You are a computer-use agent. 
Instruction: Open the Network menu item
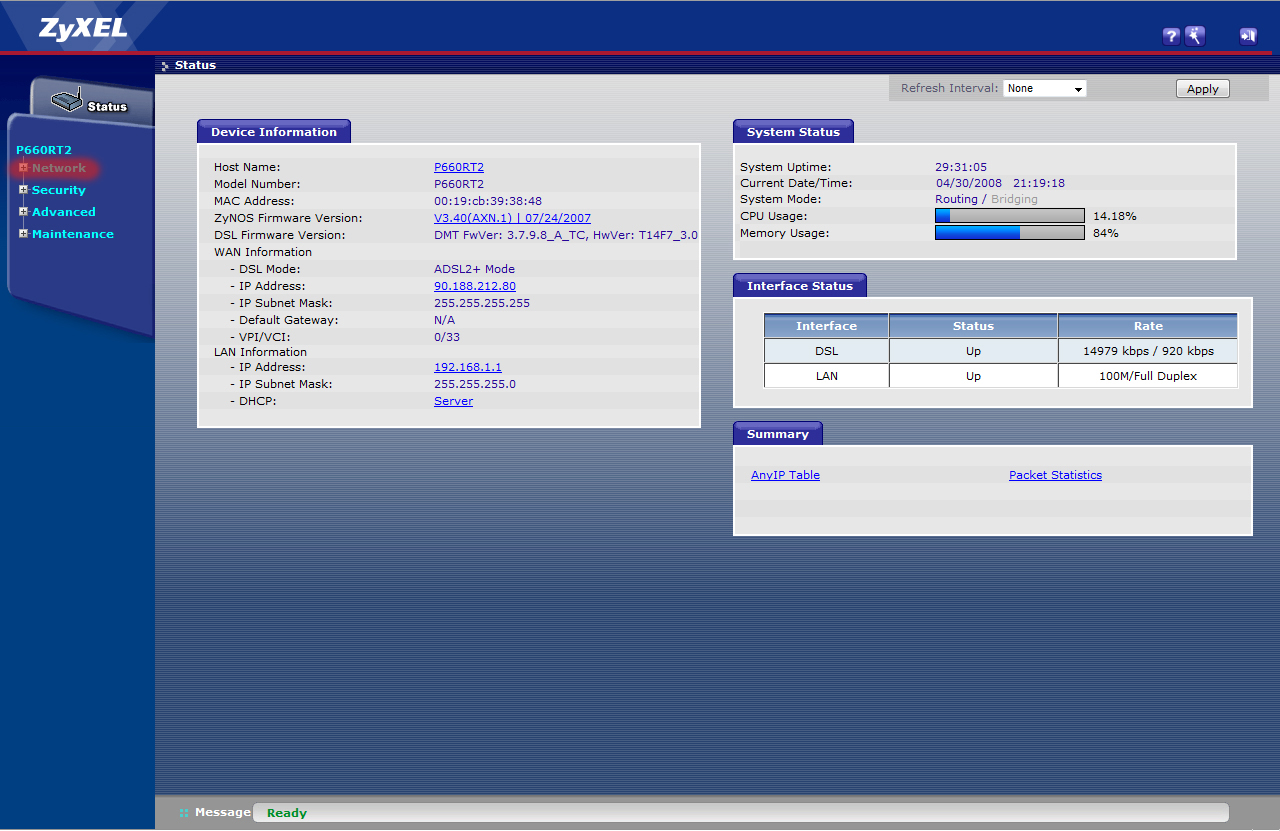tap(59, 168)
